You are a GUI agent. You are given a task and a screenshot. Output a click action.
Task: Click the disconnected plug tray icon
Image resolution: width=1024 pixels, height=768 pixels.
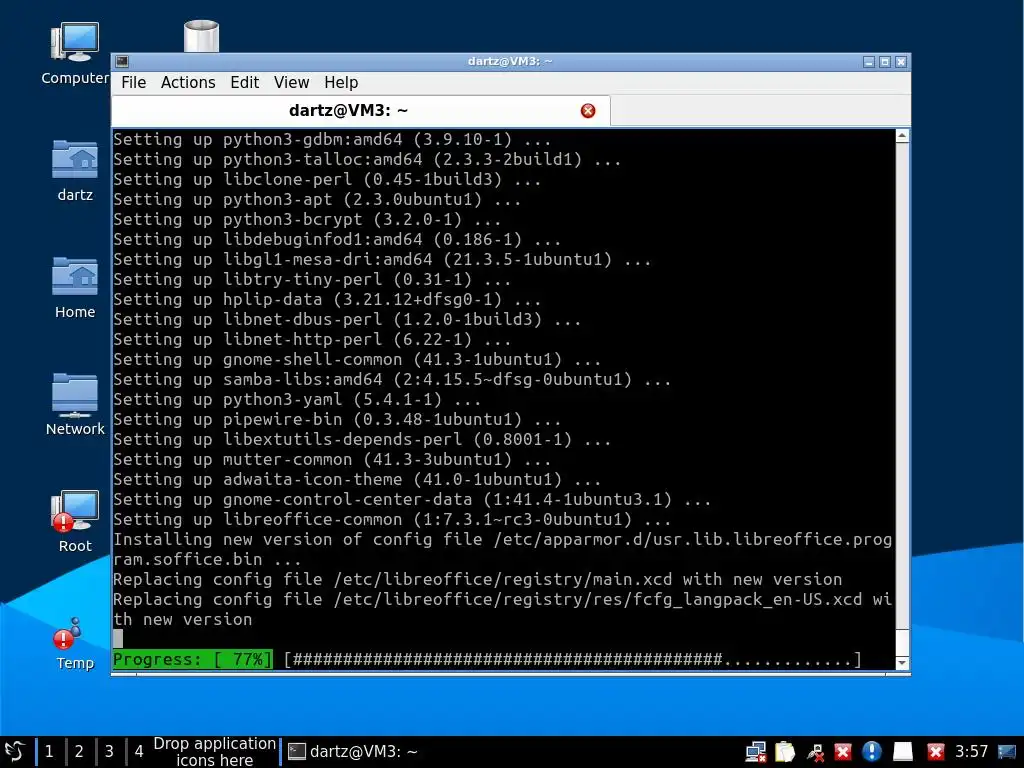815,752
